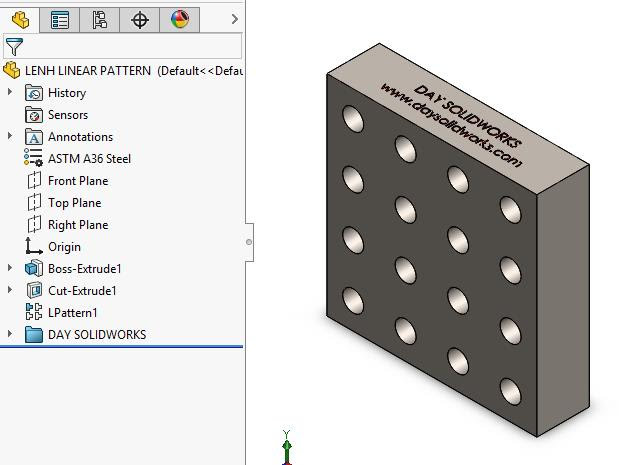The image size is (619, 465).
Task: Select the Top Plane label
Action: click(x=75, y=203)
